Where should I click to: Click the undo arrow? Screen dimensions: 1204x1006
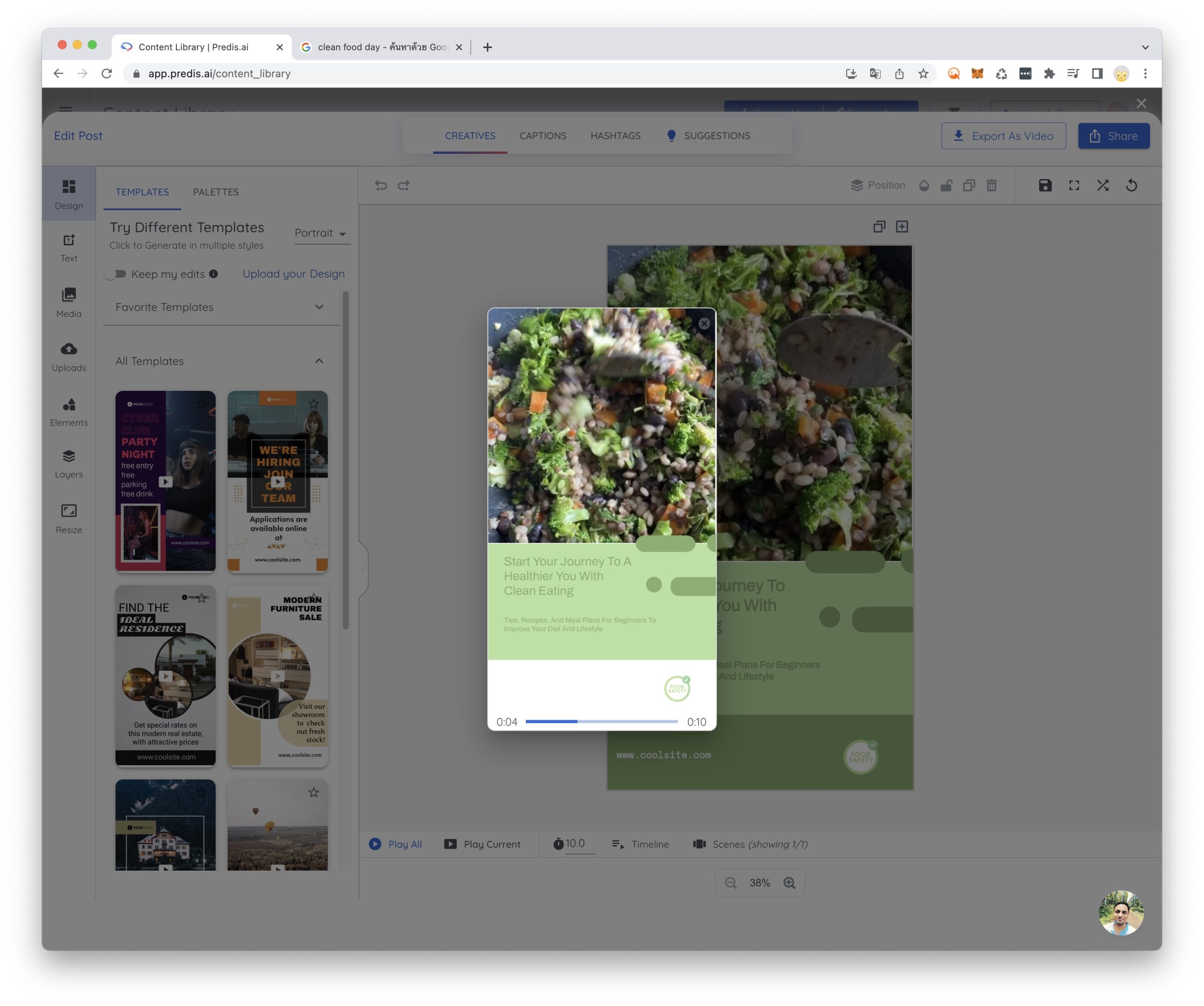click(380, 185)
